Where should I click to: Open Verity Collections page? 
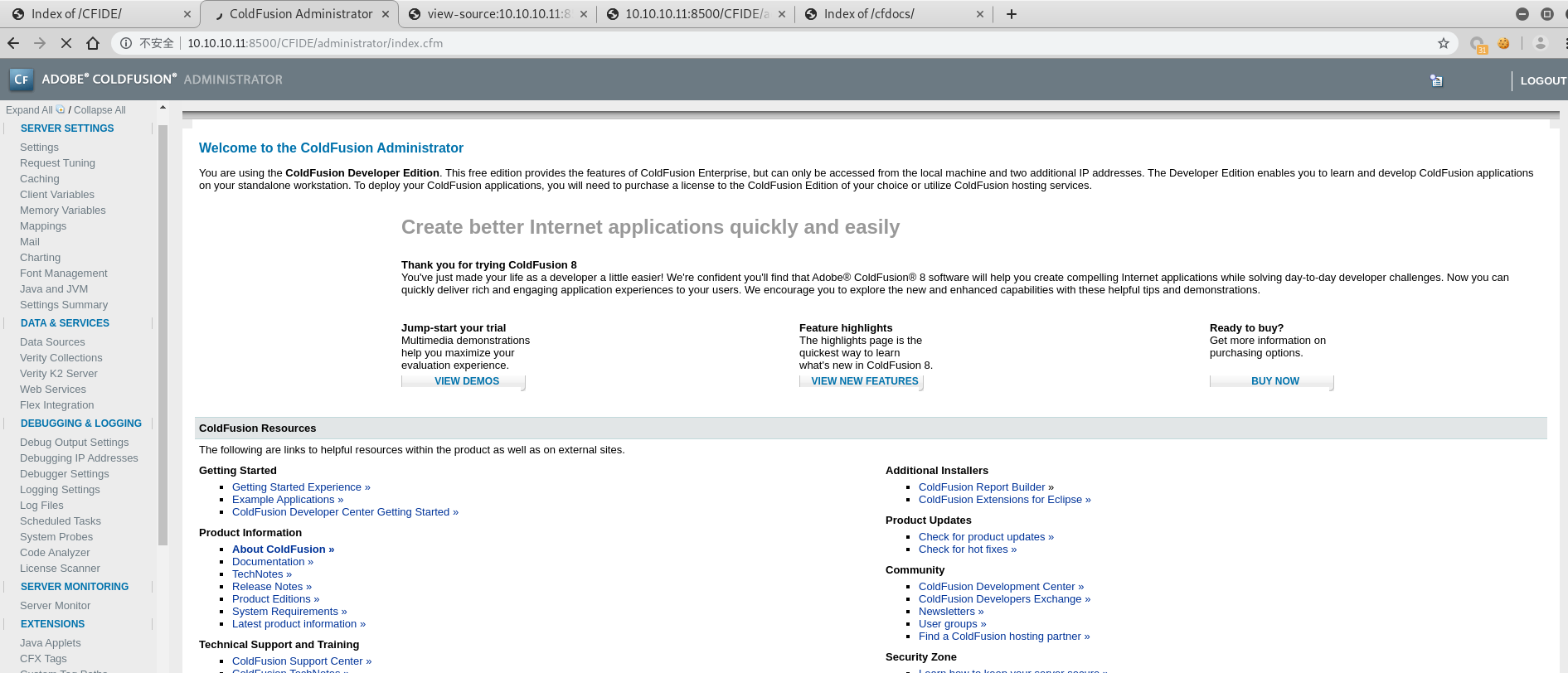(x=61, y=358)
